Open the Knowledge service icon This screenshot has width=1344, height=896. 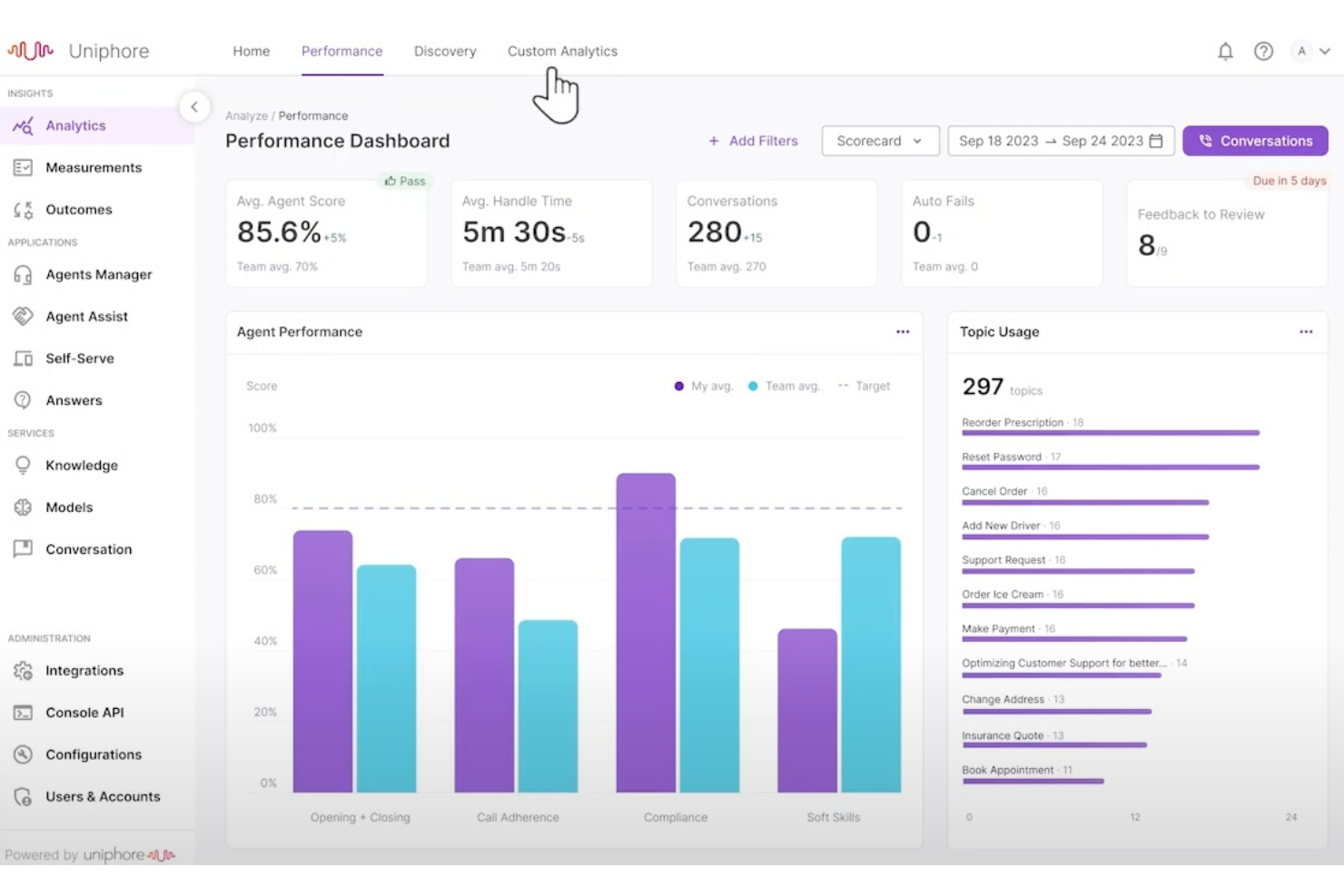point(22,465)
